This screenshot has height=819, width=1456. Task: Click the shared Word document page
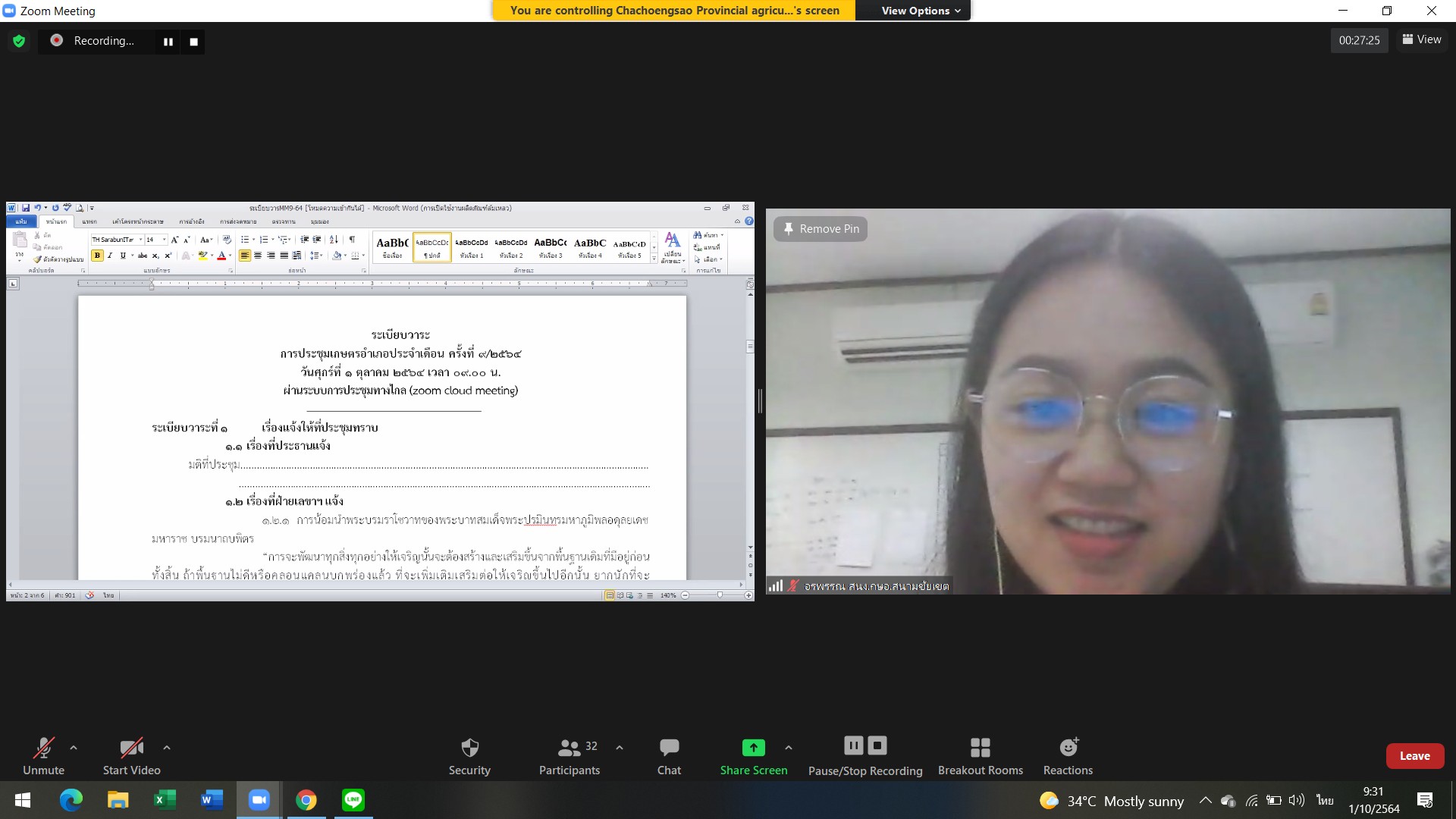(x=381, y=455)
